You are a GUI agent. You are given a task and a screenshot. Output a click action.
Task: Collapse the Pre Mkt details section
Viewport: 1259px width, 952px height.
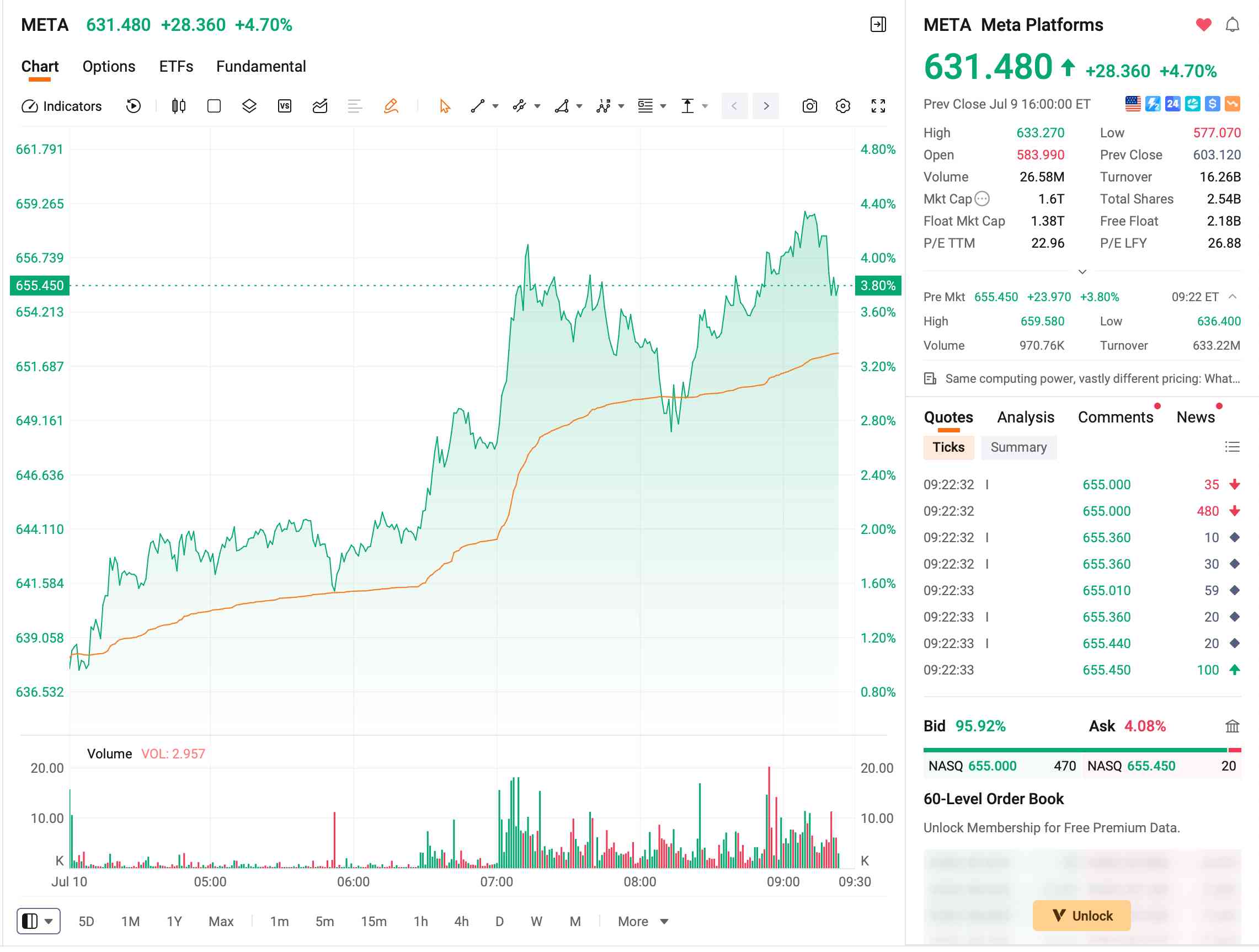(1233, 297)
